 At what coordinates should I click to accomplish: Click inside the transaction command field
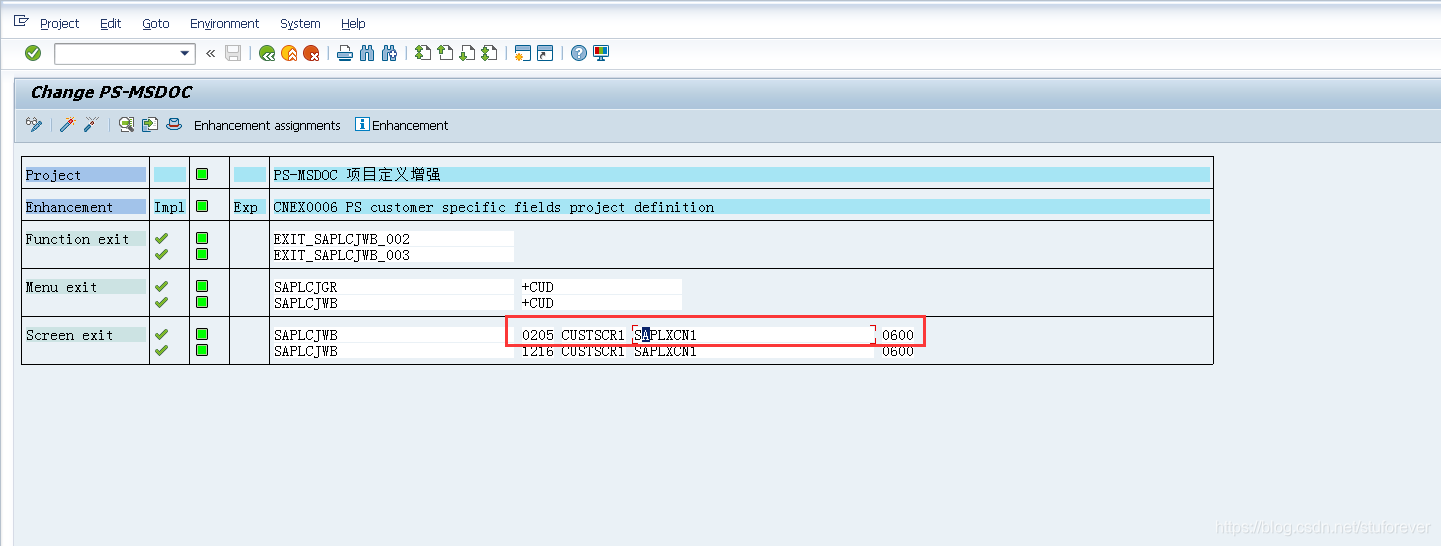(116, 54)
